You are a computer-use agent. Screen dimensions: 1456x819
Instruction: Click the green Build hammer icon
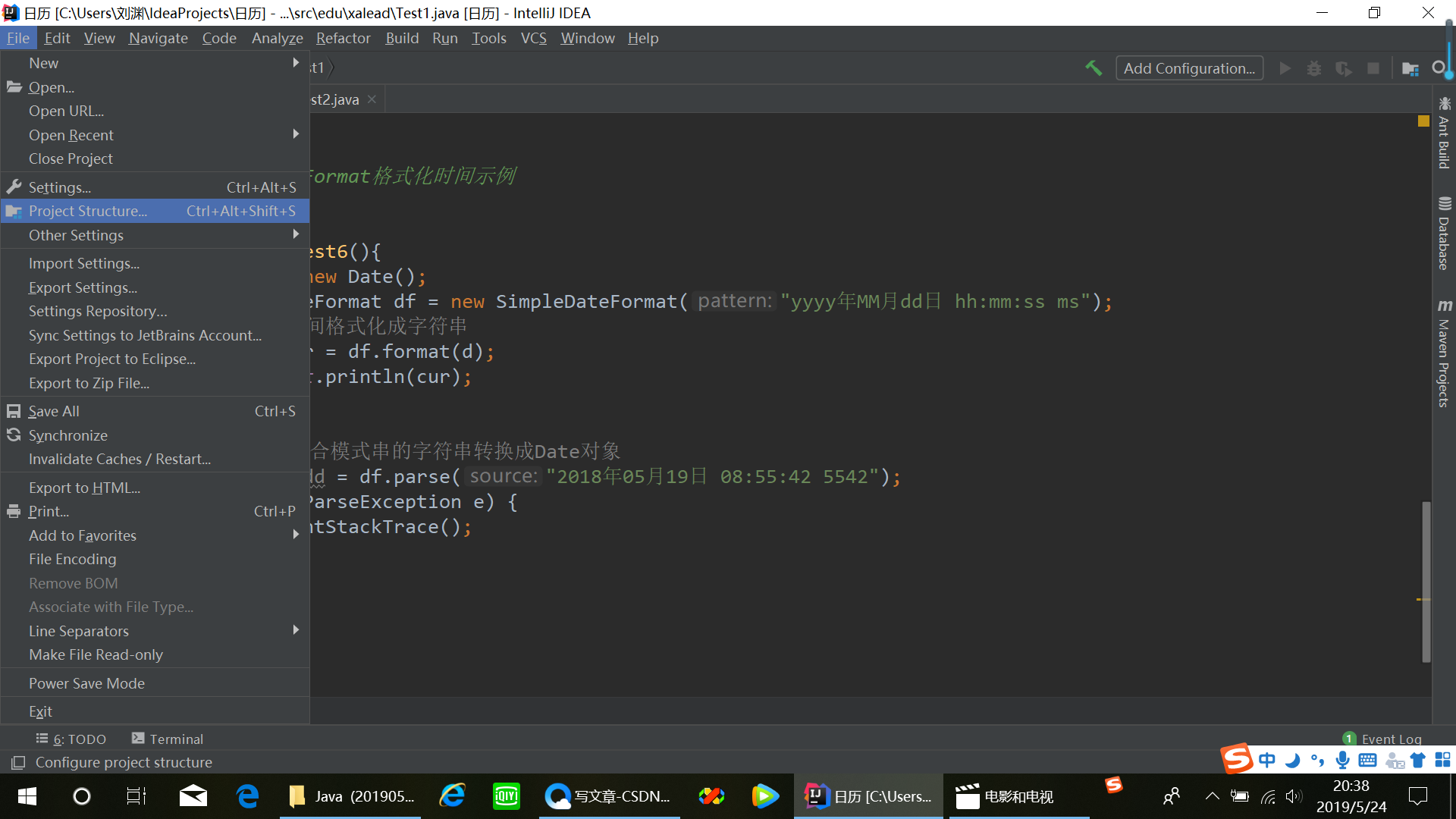1093,68
